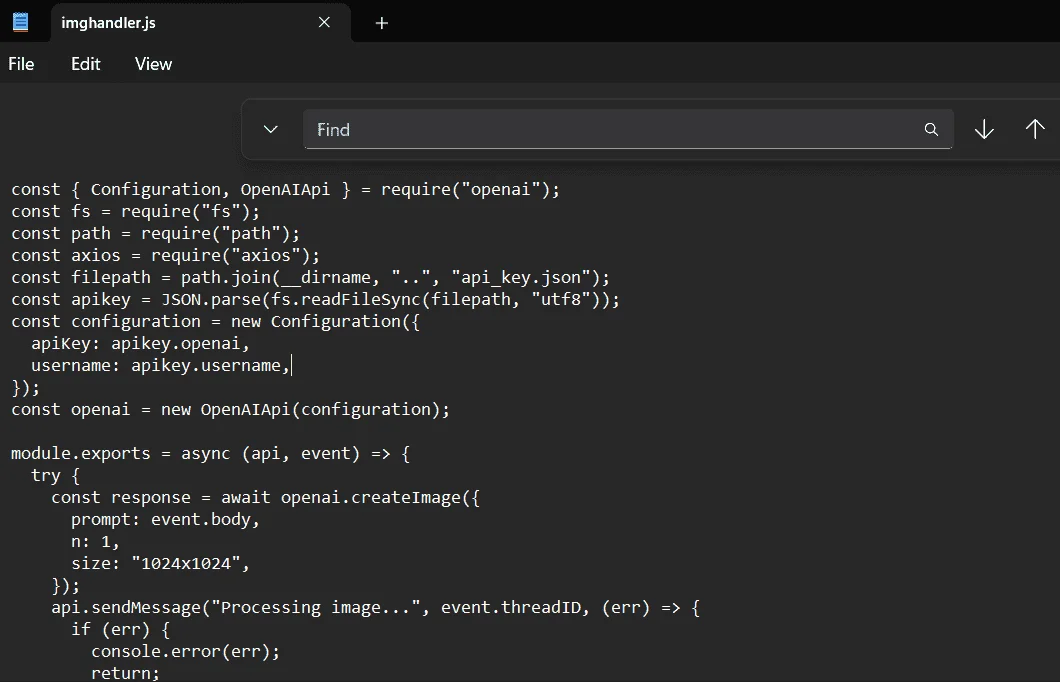
Task: Click the 'return;' line
Action: click(x=125, y=673)
